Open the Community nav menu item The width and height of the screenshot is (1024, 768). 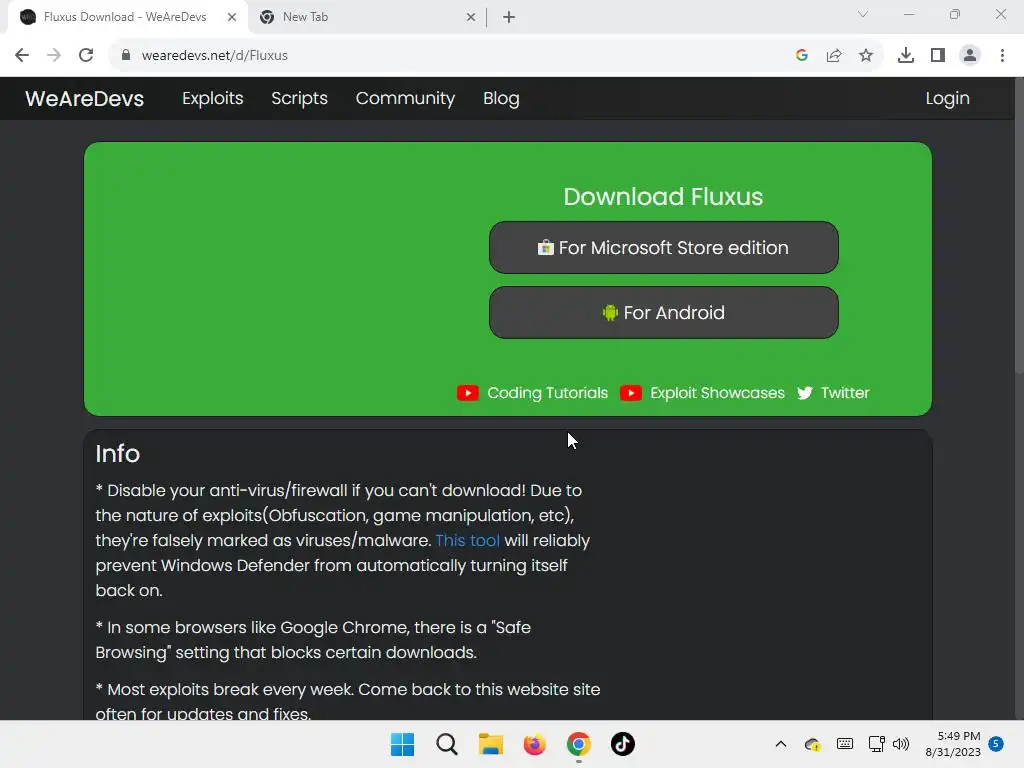point(405,98)
